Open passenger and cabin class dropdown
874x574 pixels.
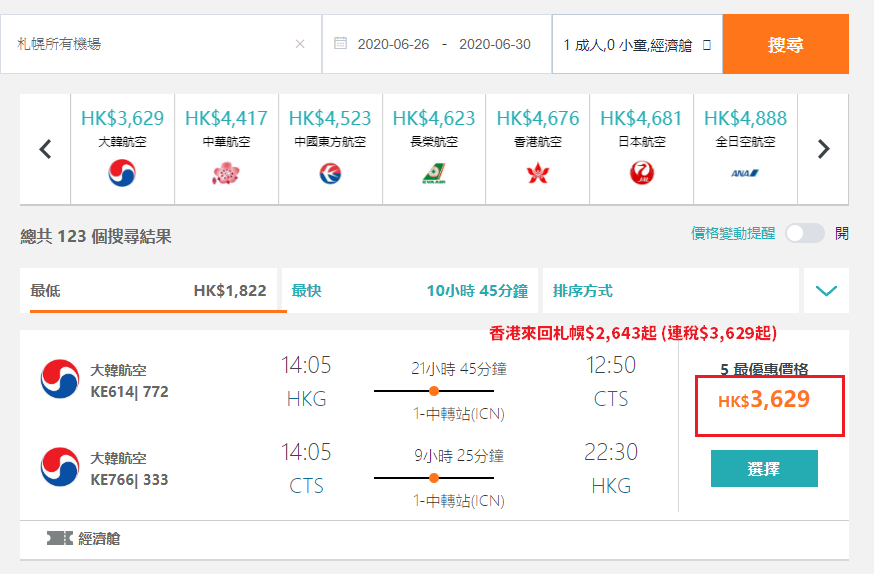pyautogui.click(x=637, y=45)
